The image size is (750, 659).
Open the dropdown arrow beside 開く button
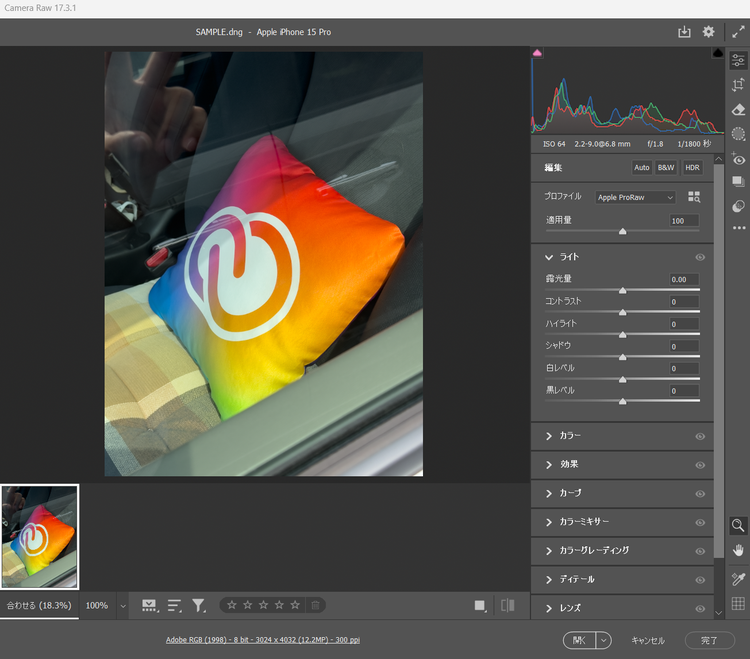[604, 640]
